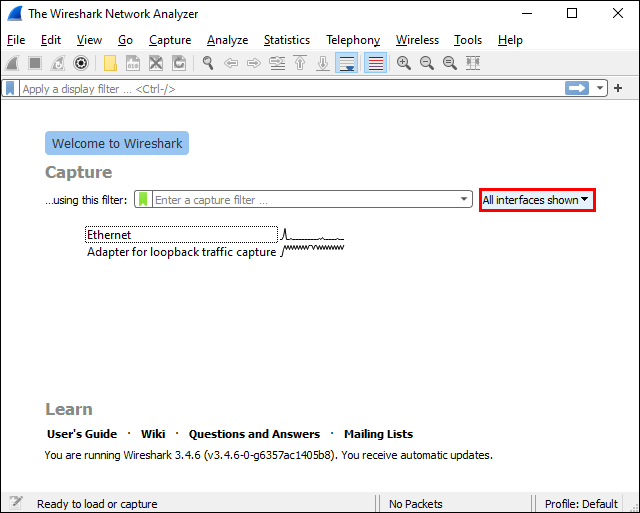640x513 pixels.
Task: Open the Help menu
Action: pos(510,40)
